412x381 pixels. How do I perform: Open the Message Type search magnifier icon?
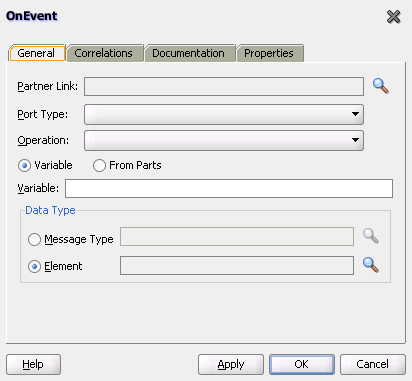[x=371, y=236]
